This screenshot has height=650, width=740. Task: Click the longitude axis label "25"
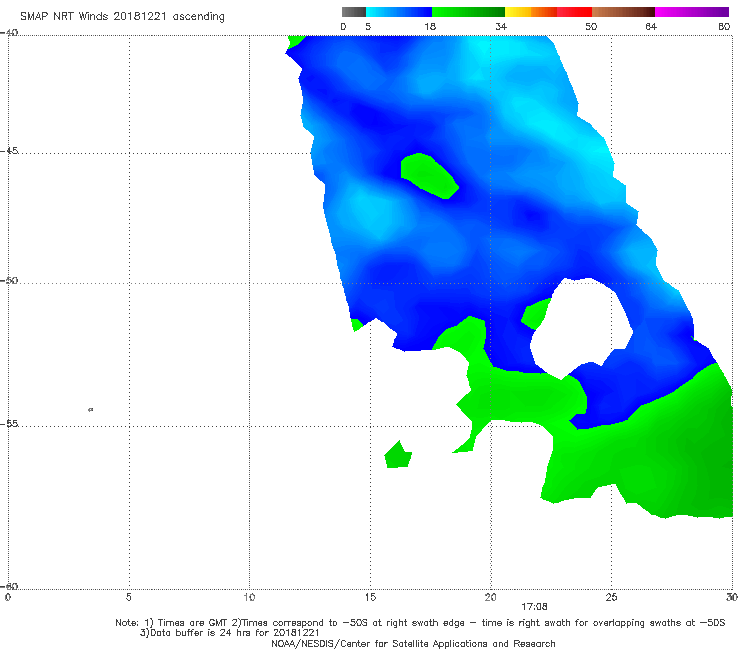[x=611, y=597]
